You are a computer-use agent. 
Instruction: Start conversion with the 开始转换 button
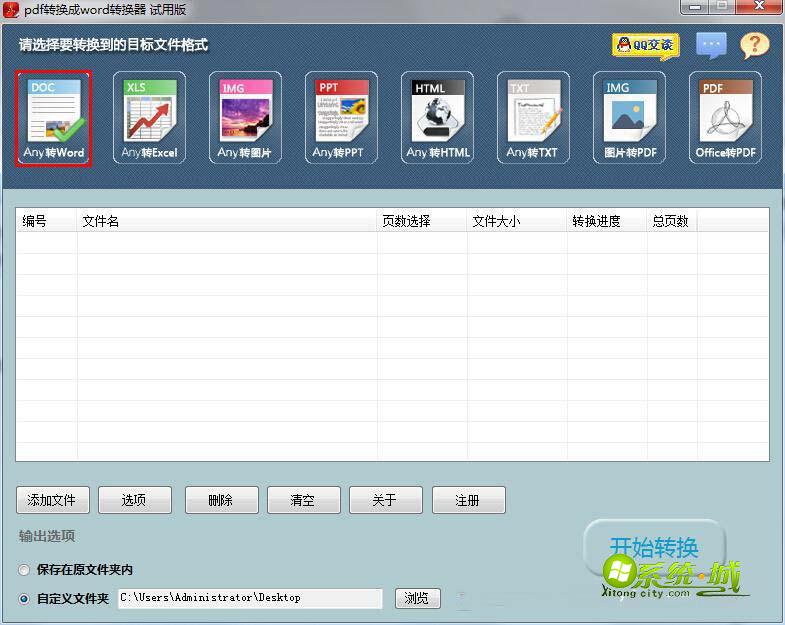[x=654, y=547]
